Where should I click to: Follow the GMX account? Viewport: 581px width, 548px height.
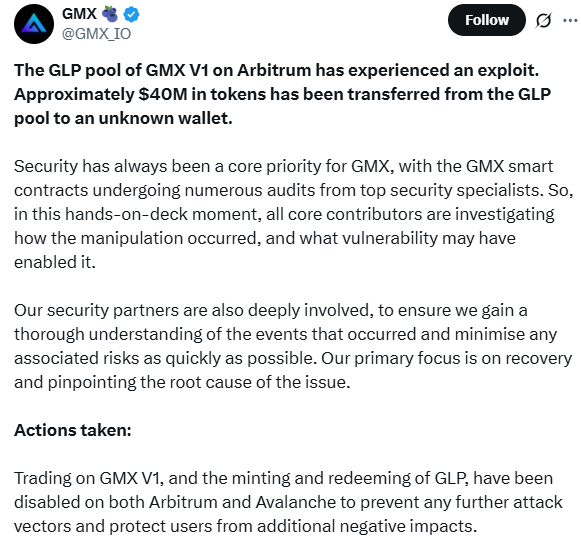[x=487, y=20]
